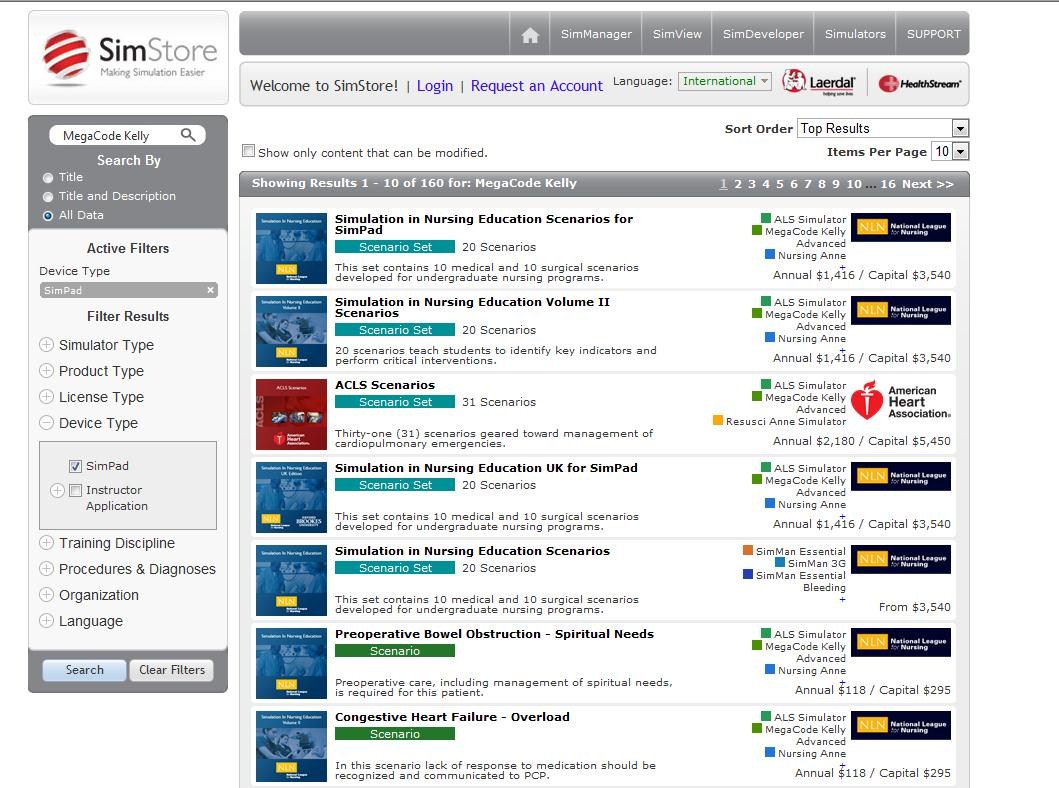The height and width of the screenshot is (788, 1059).
Task: Click Next >> pagination link
Action: coord(927,184)
